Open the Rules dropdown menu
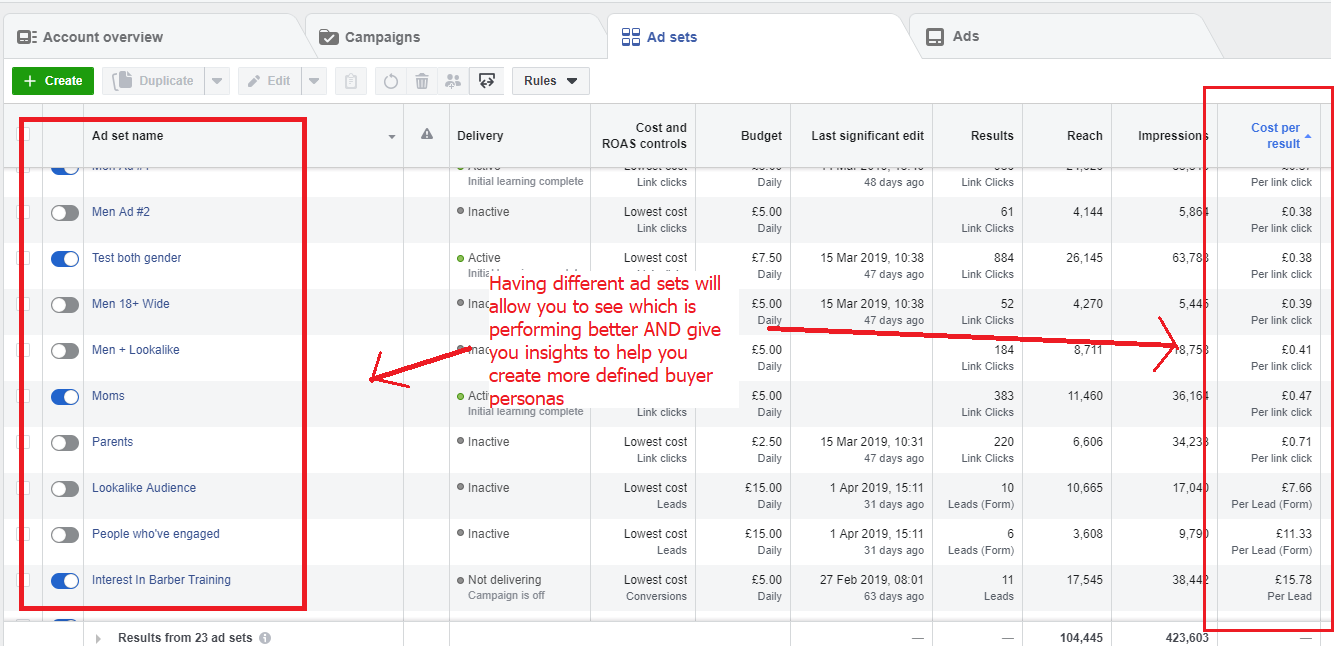The width and height of the screenshot is (1340, 646). pyautogui.click(x=550, y=81)
